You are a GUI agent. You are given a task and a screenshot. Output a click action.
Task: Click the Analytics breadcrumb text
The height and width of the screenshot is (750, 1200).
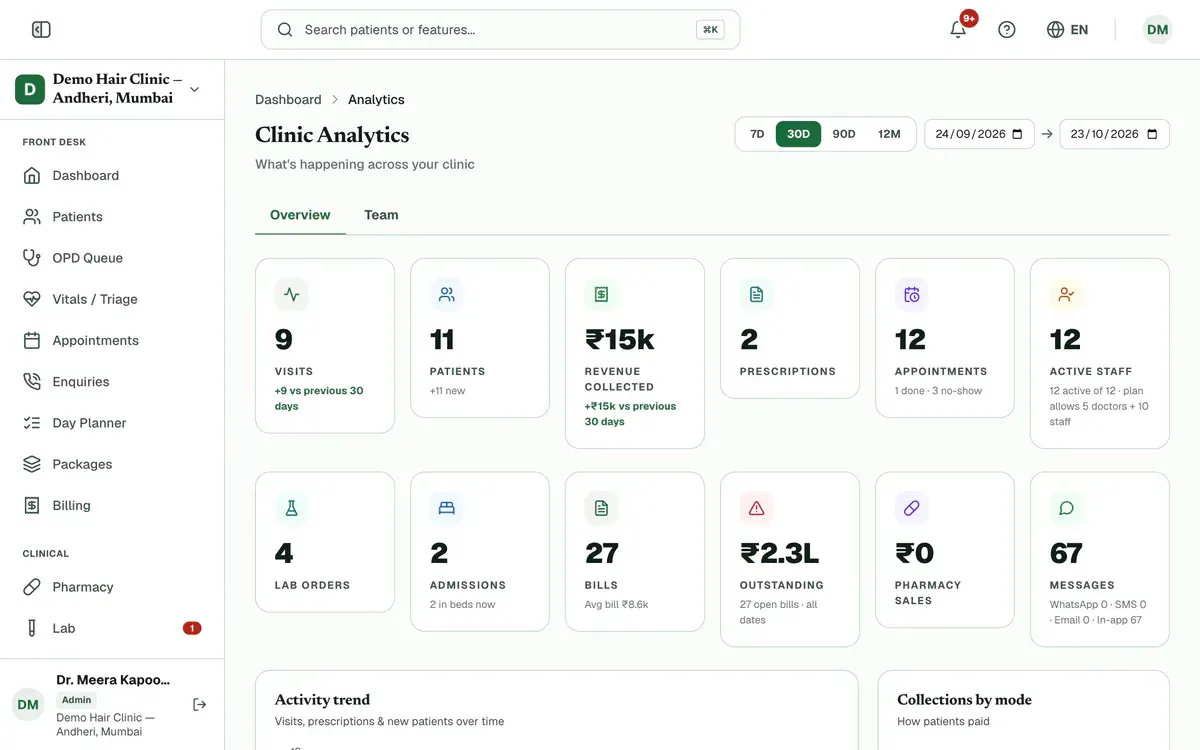click(376, 100)
